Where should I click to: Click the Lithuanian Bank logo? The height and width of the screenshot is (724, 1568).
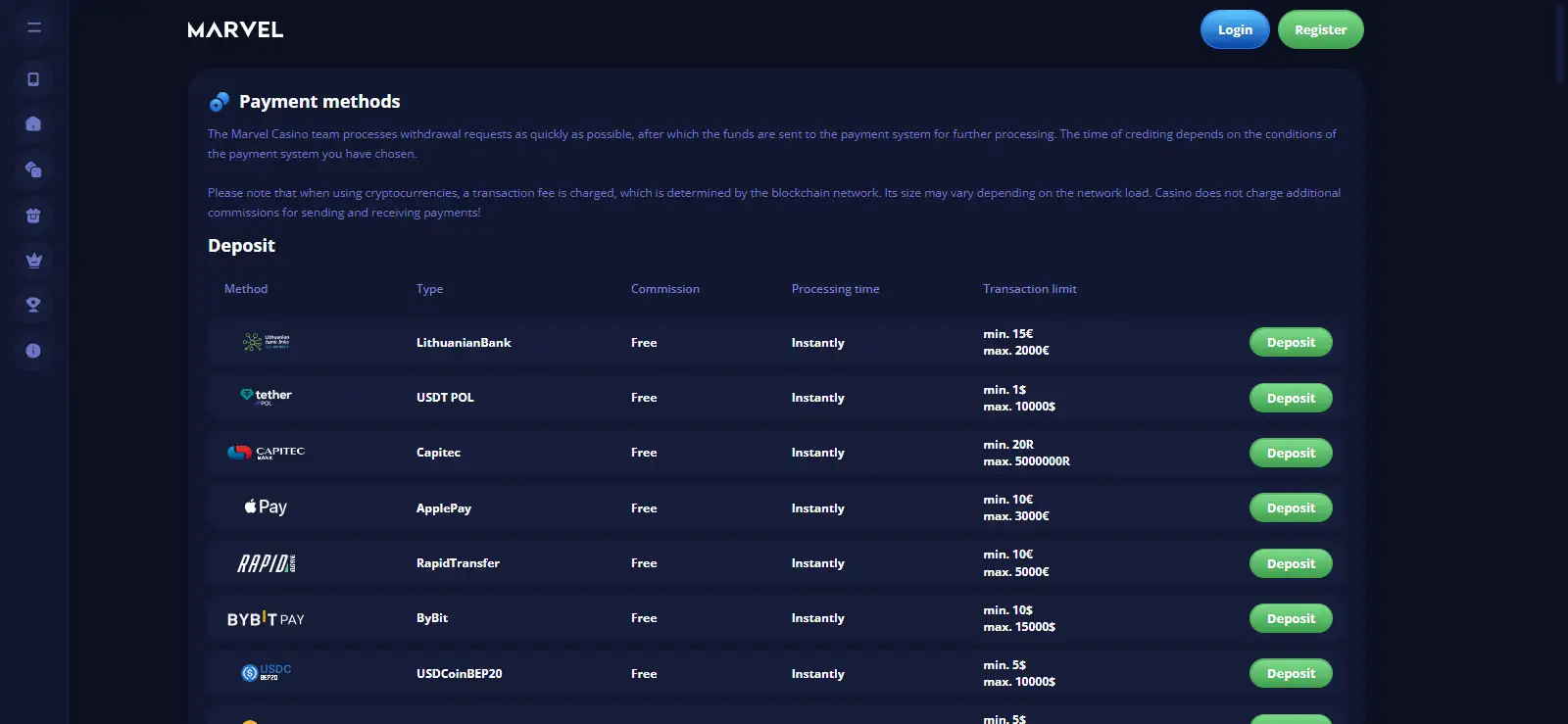point(267,342)
